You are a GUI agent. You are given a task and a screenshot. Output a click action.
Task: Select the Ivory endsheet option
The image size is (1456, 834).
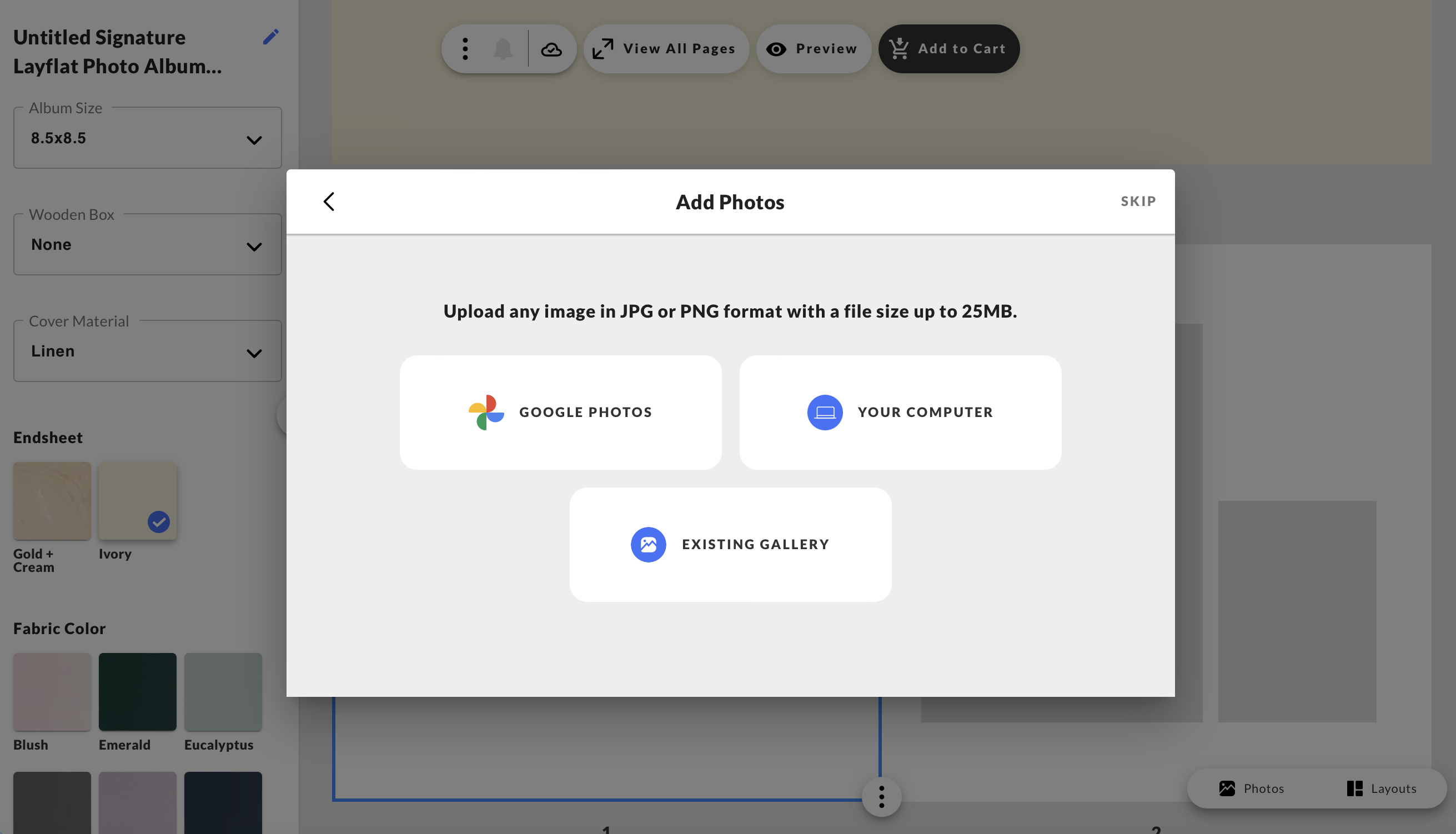(138, 501)
